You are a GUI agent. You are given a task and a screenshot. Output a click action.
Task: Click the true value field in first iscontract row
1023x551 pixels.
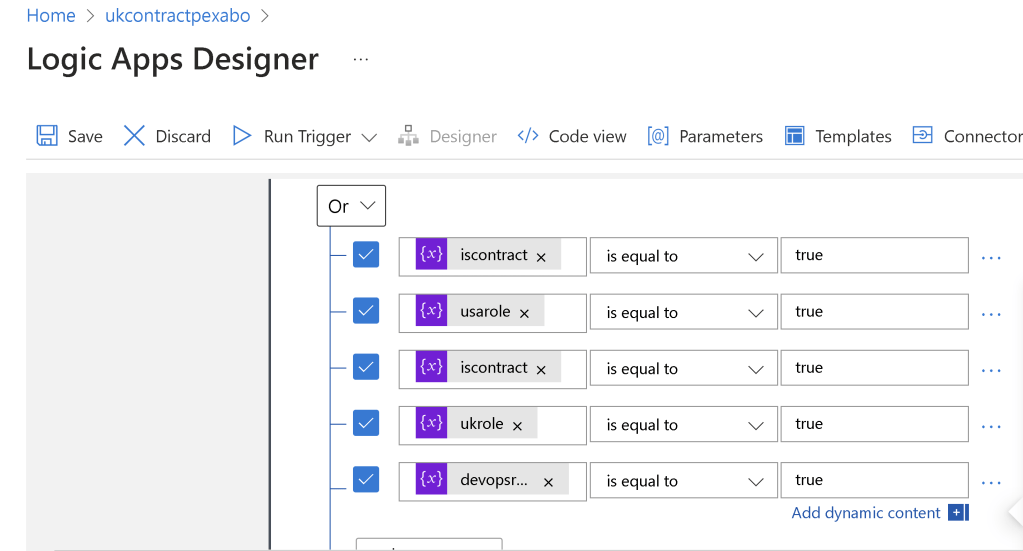pos(875,255)
